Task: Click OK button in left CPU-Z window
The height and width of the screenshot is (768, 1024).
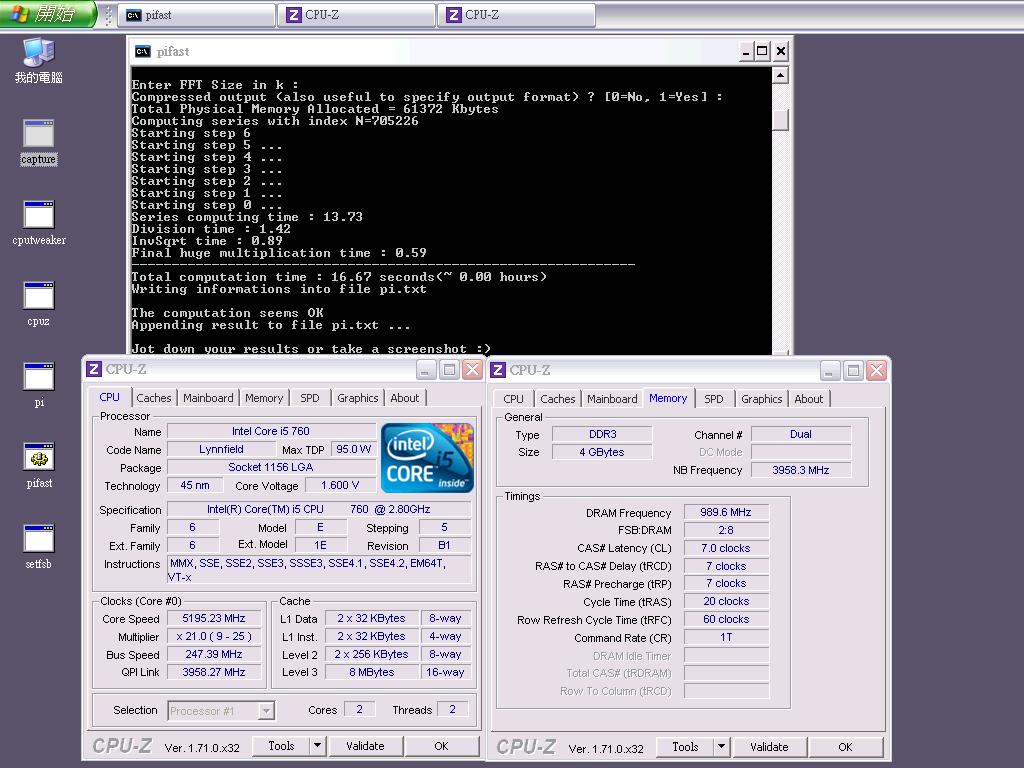Action: [441, 746]
